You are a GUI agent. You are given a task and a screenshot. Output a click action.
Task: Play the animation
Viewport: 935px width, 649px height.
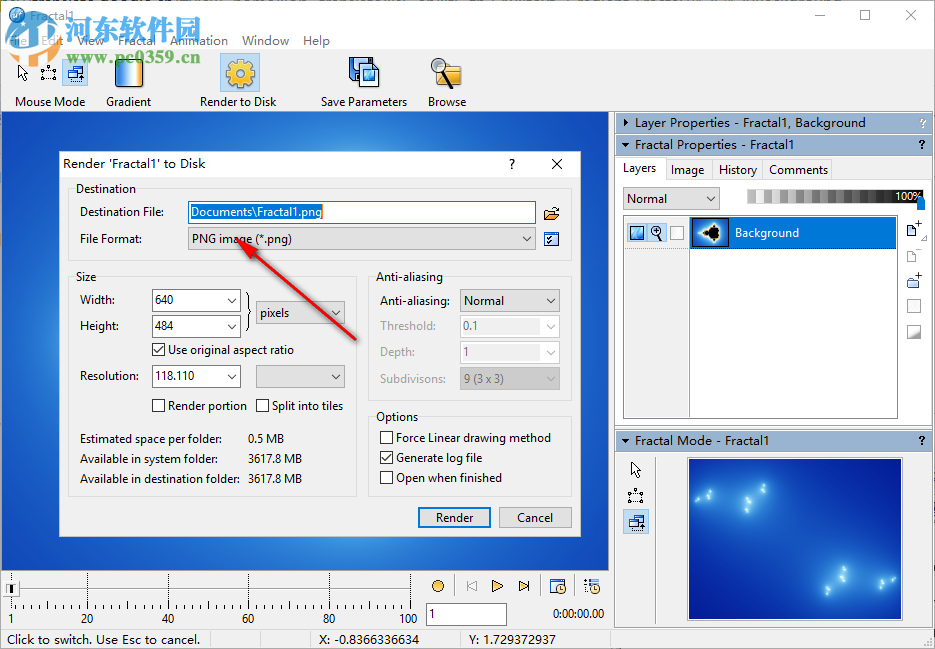pyautogui.click(x=497, y=586)
